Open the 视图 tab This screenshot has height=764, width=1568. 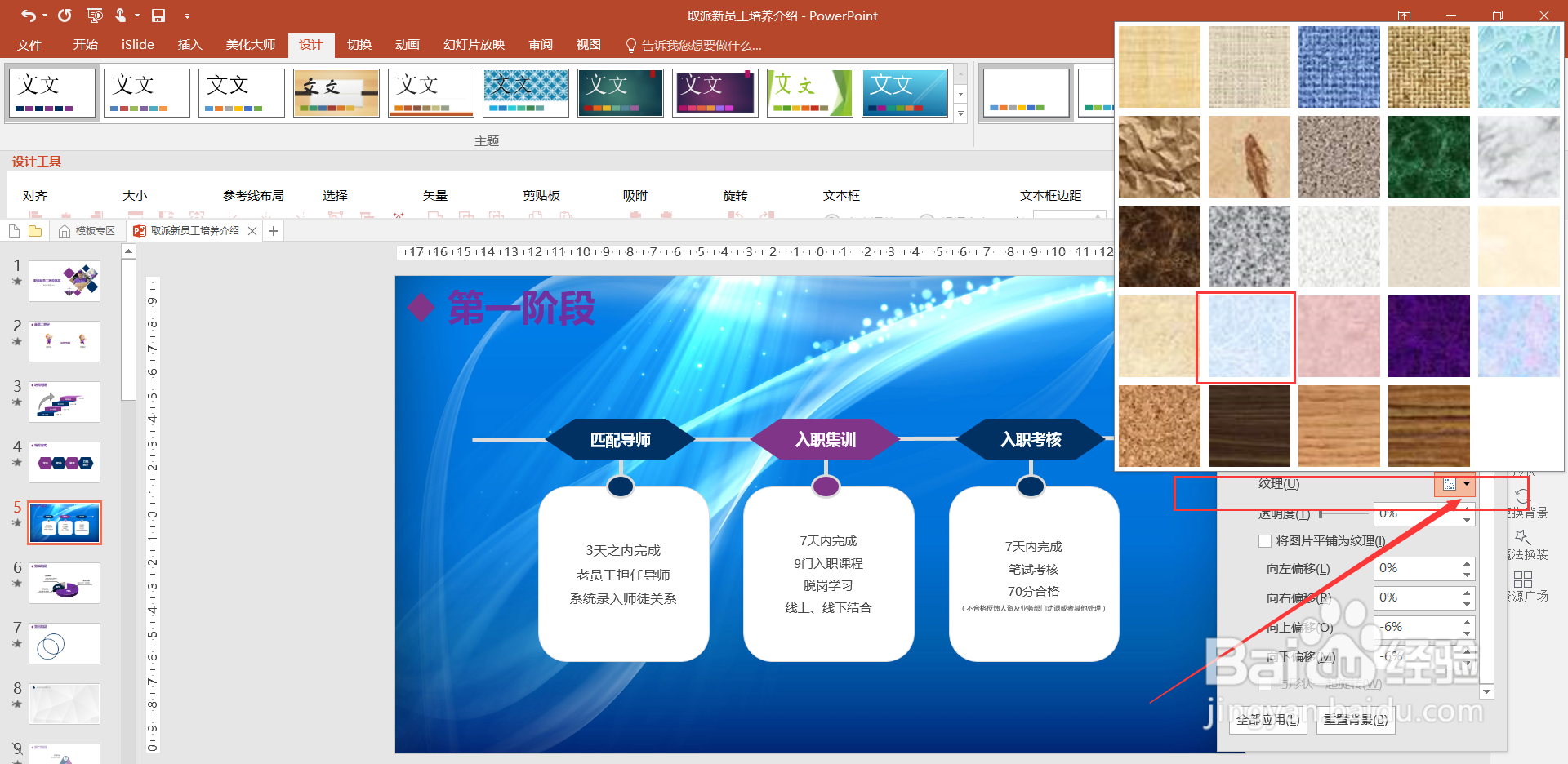click(588, 45)
